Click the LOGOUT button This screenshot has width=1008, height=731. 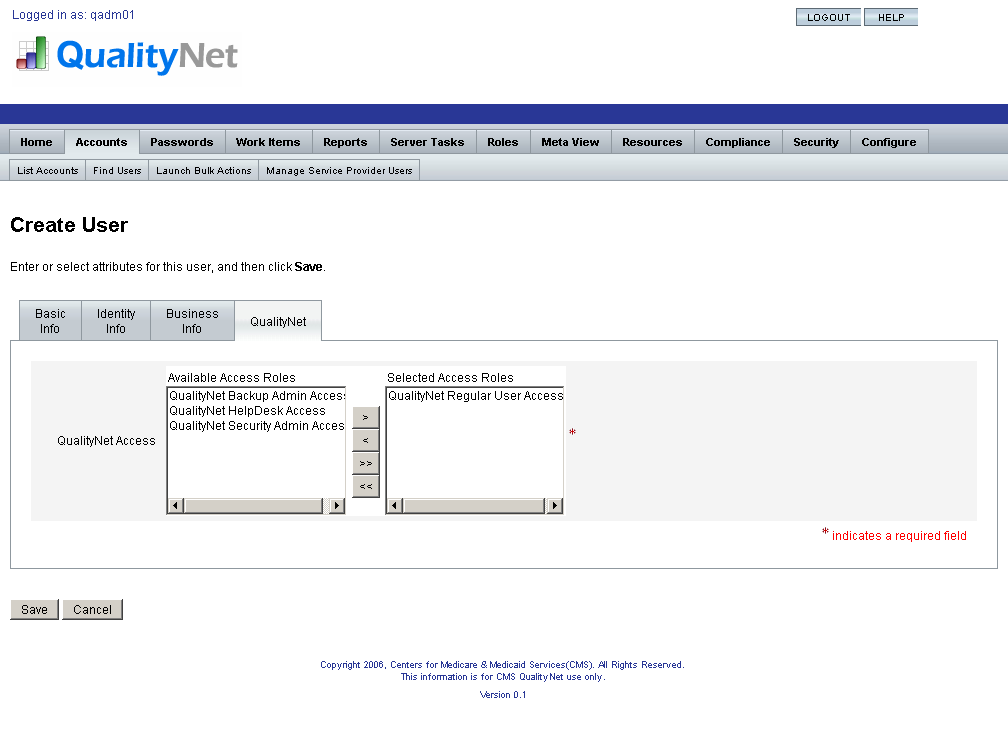(829, 17)
